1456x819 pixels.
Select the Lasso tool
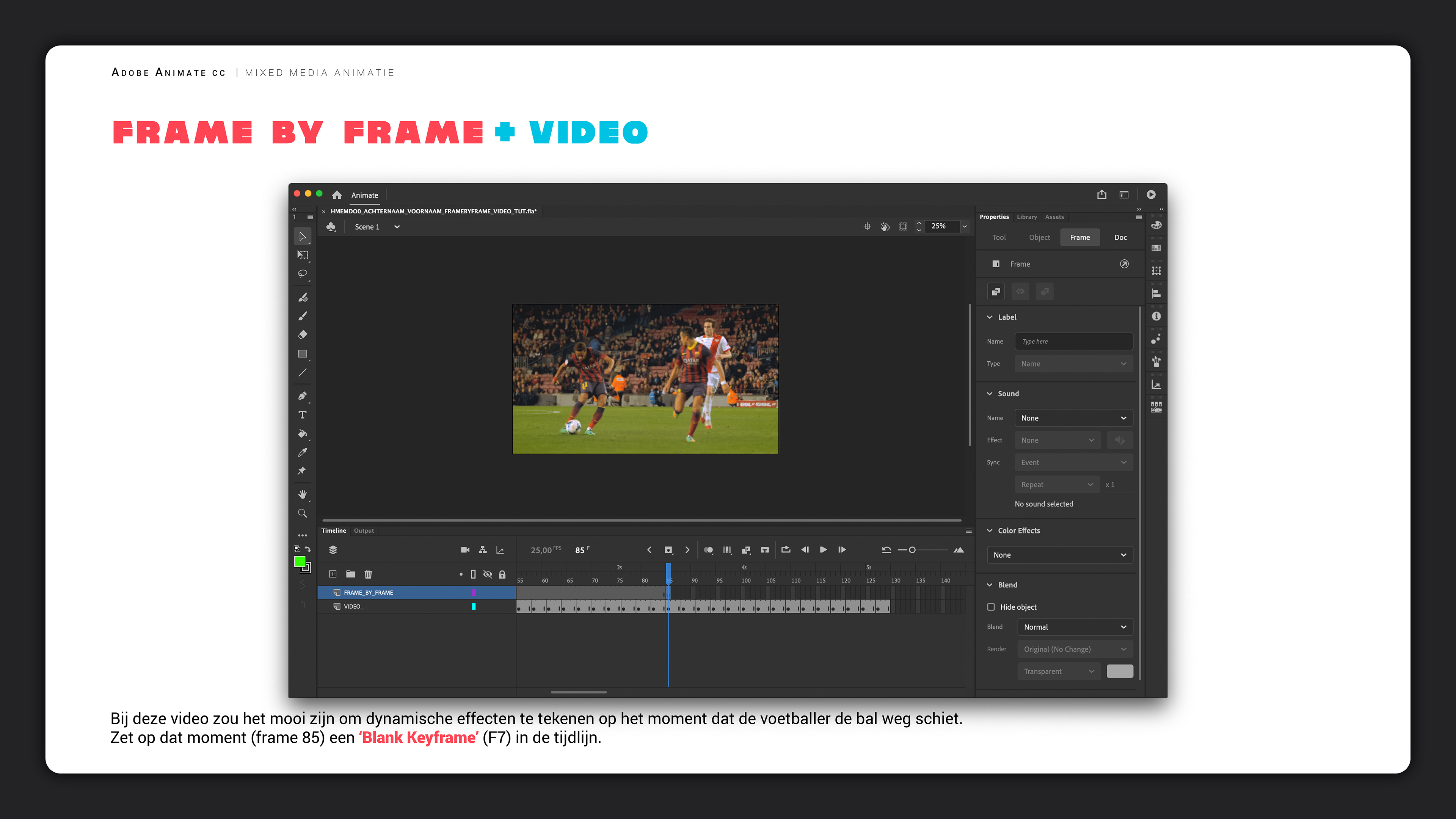point(303,274)
